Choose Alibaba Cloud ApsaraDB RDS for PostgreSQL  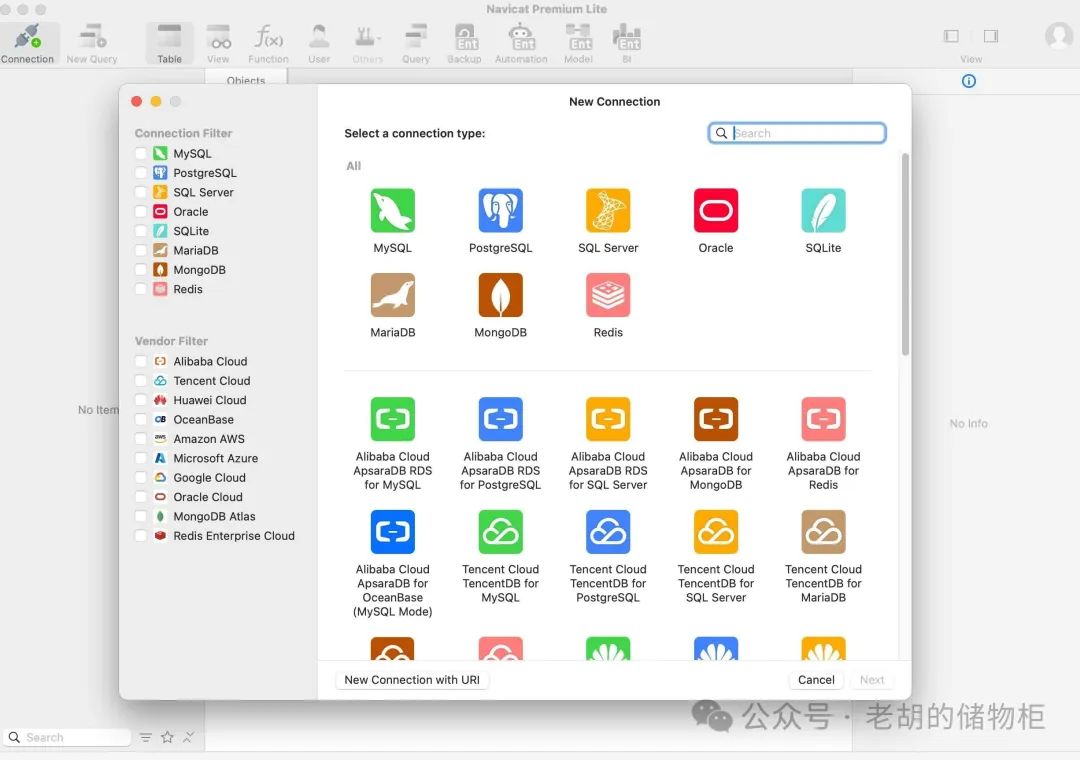click(501, 419)
